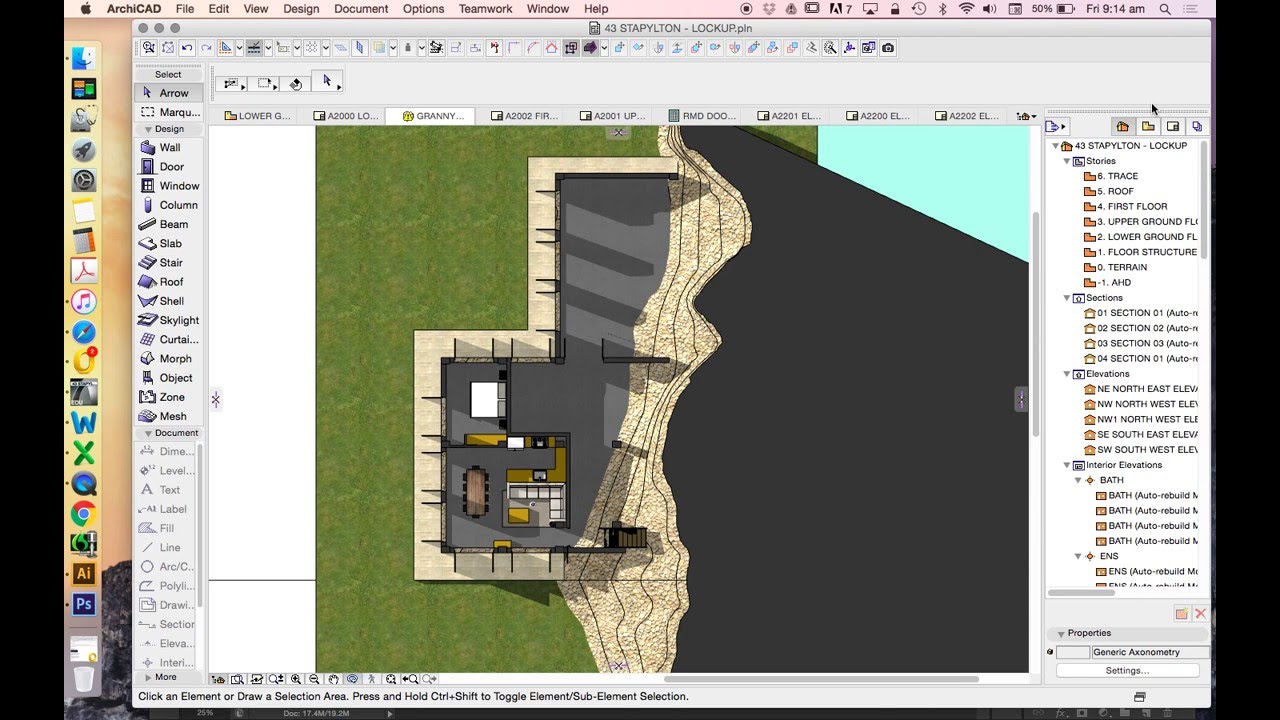Activate the Arrow selection tool

(169, 93)
